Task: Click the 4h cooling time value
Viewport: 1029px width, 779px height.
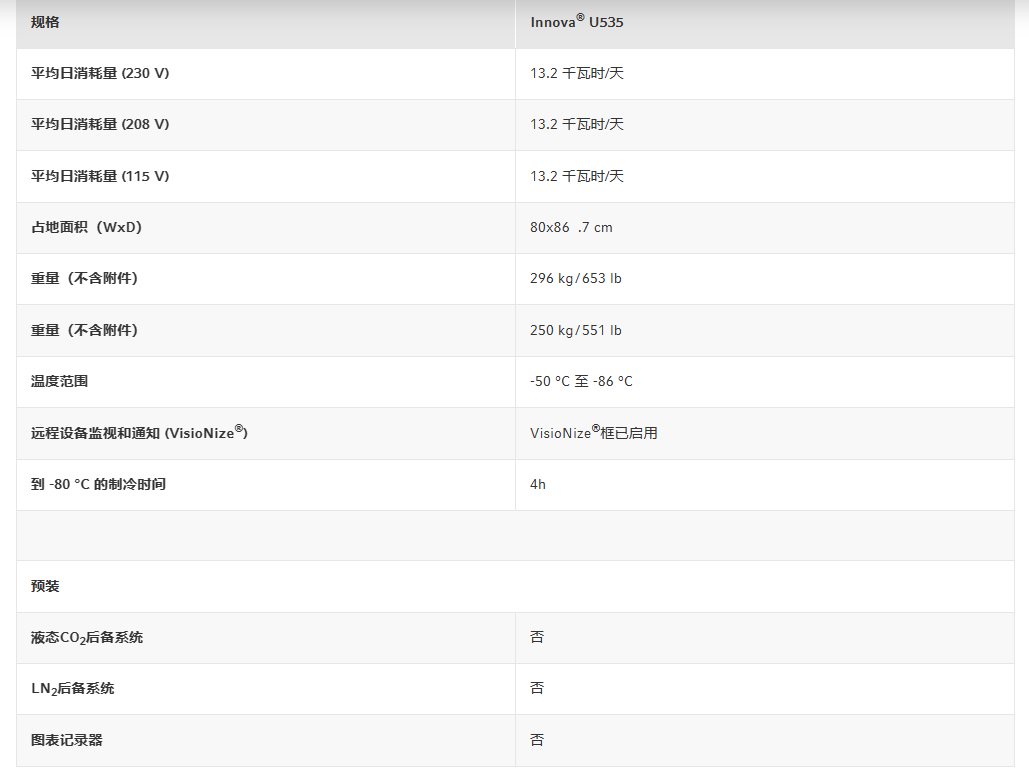Action: (538, 485)
